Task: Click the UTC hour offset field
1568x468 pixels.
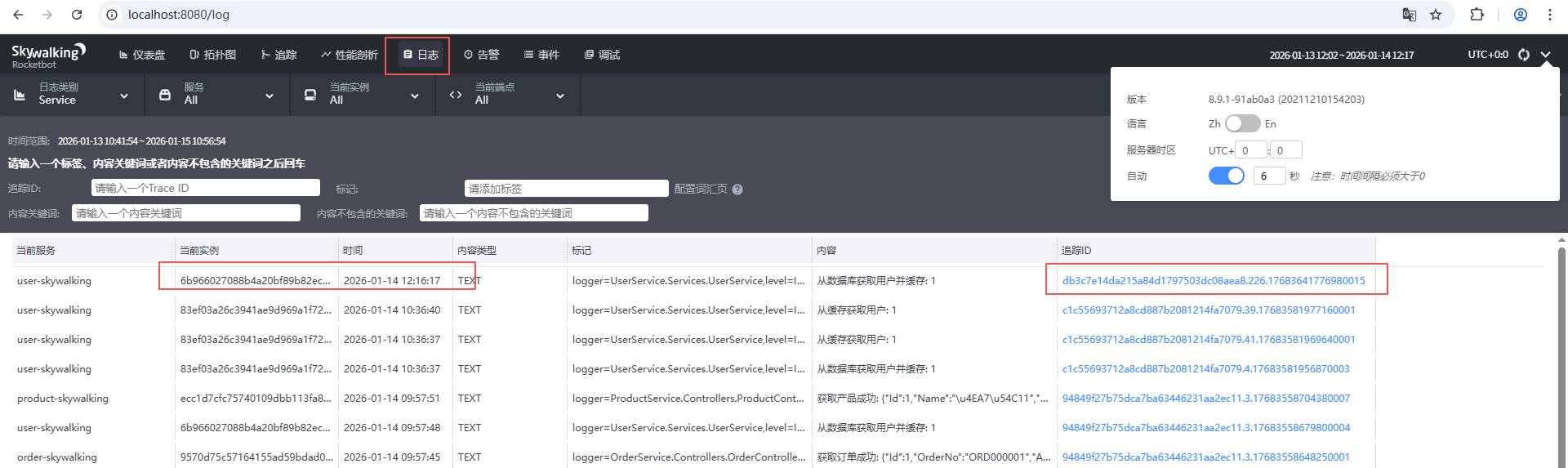Action: click(x=1251, y=150)
